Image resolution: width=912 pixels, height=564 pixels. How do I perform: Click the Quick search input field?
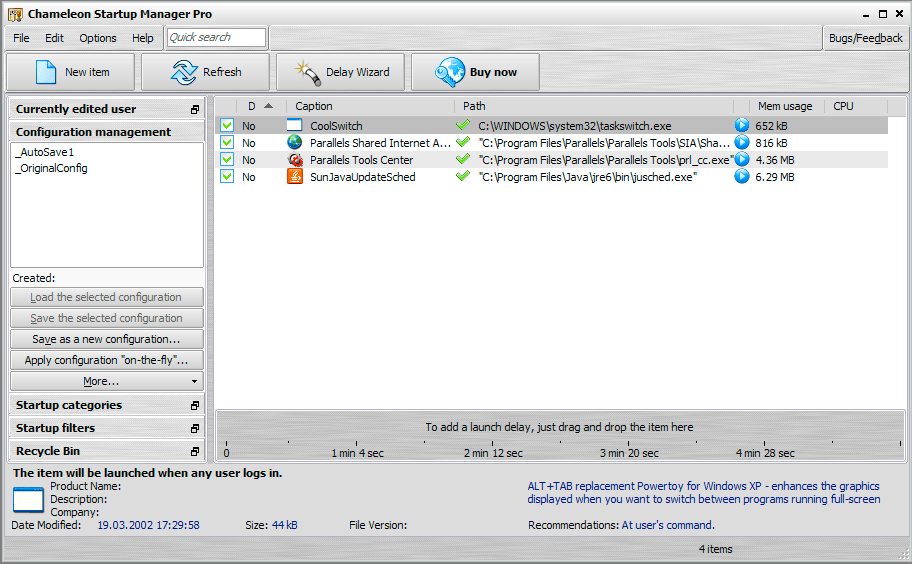[x=216, y=37]
